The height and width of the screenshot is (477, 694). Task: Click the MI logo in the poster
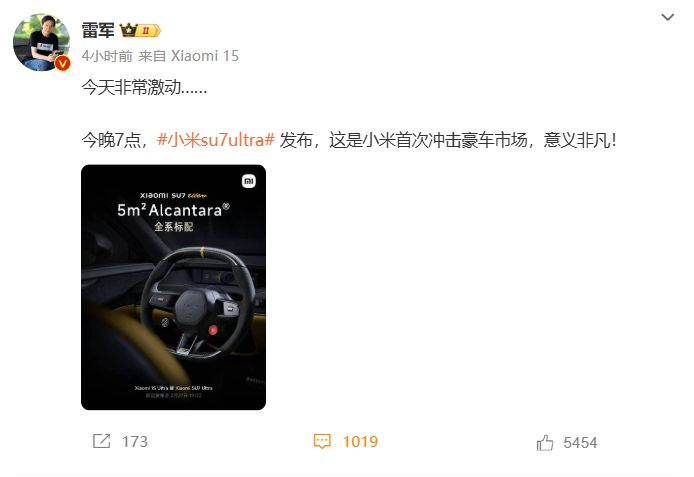pos(249,181)
